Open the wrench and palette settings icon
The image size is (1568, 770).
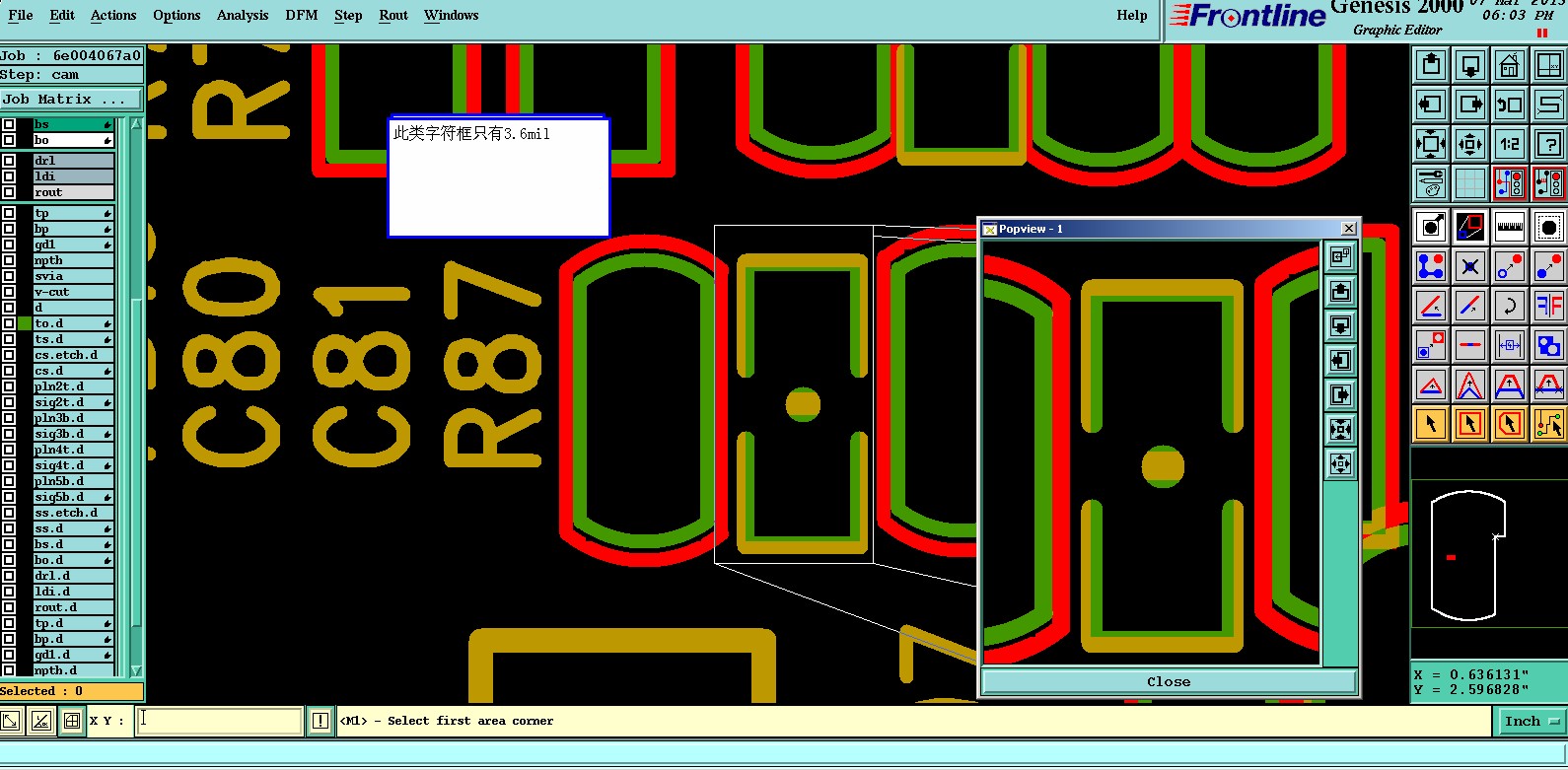[x=1431, y=183]
